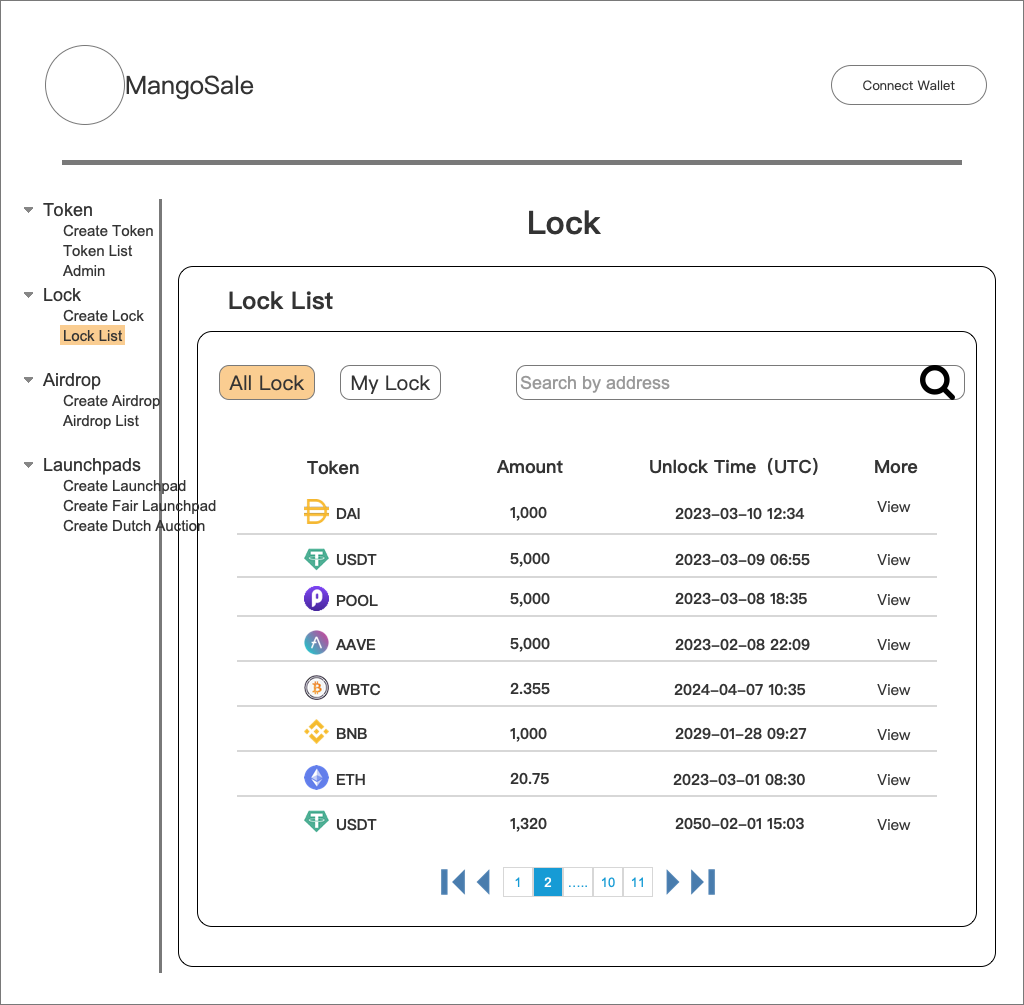Collapse the Airdrop section triangle
1024x1005 pixels.
click(28, 379)
